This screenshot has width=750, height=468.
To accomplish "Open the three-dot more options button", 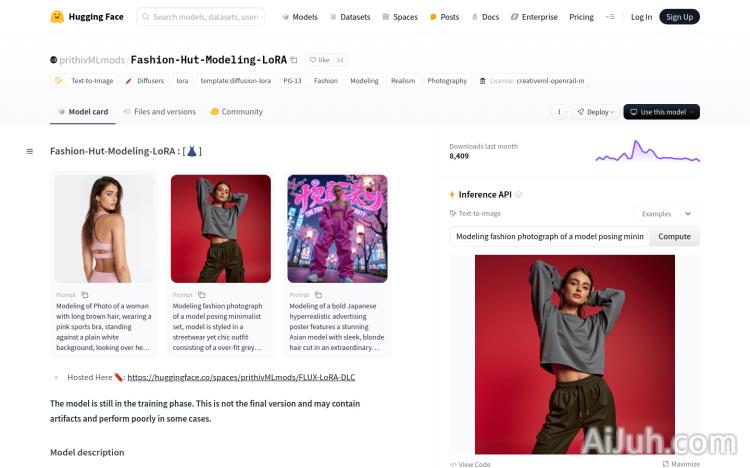I will (559, 112).
